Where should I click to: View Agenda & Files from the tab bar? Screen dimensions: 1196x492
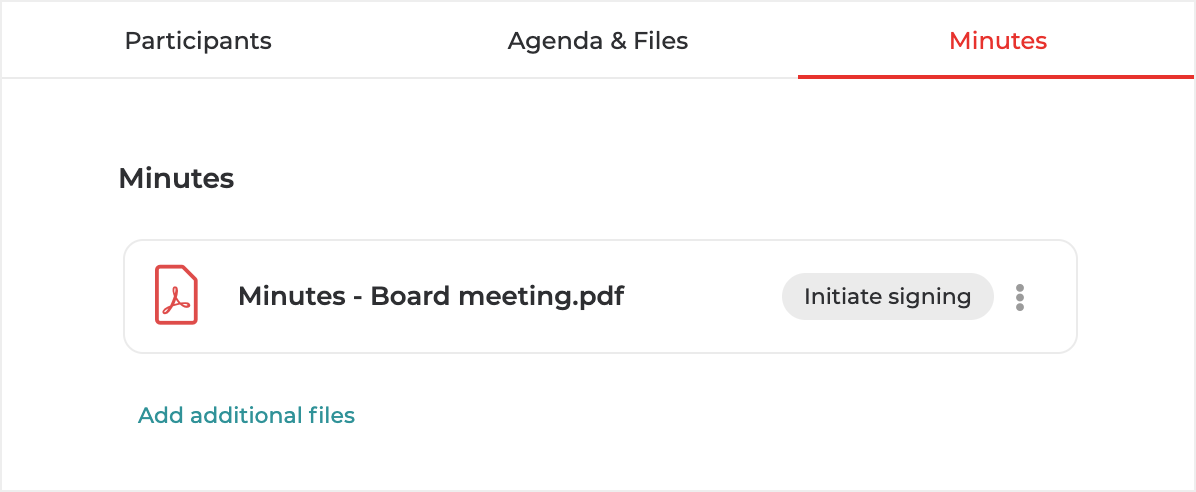point(598,41)
